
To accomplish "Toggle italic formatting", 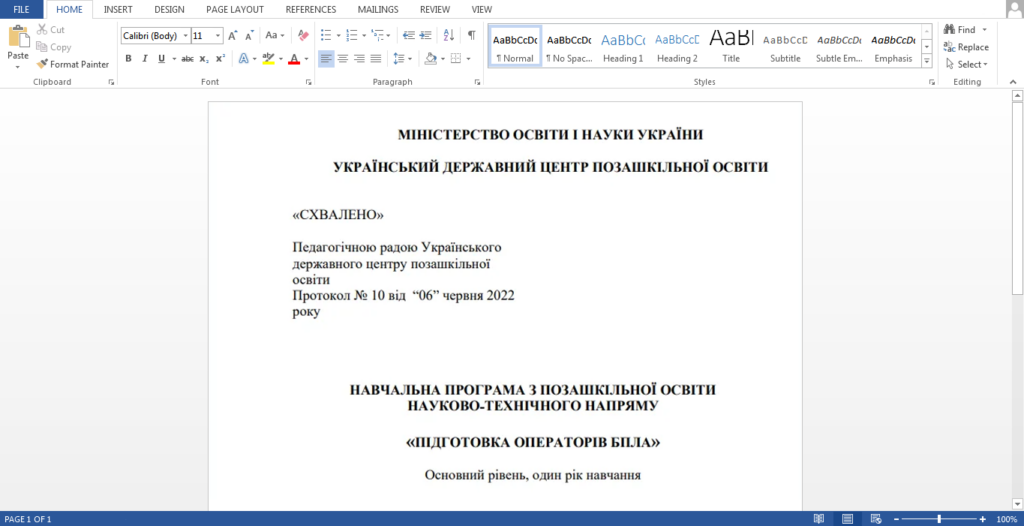I will coord(144,59).
